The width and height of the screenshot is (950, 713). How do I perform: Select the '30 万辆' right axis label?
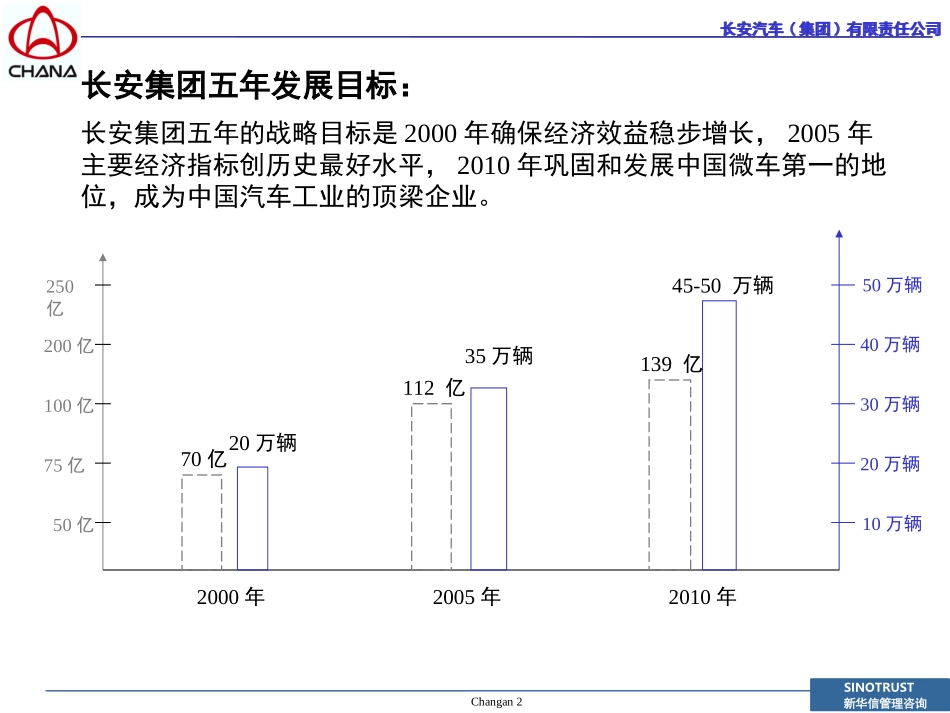tap(890, 404)
